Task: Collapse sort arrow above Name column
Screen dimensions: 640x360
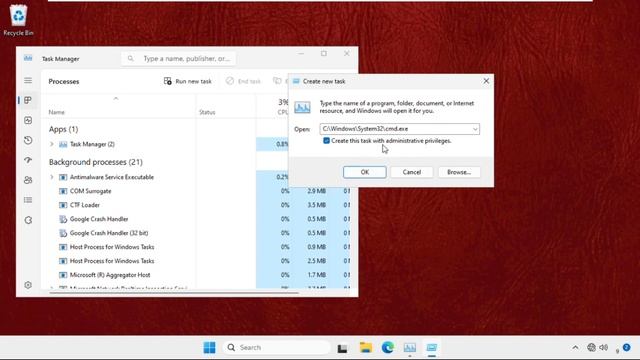Action: pyautogui.click(x=116, y=98)
